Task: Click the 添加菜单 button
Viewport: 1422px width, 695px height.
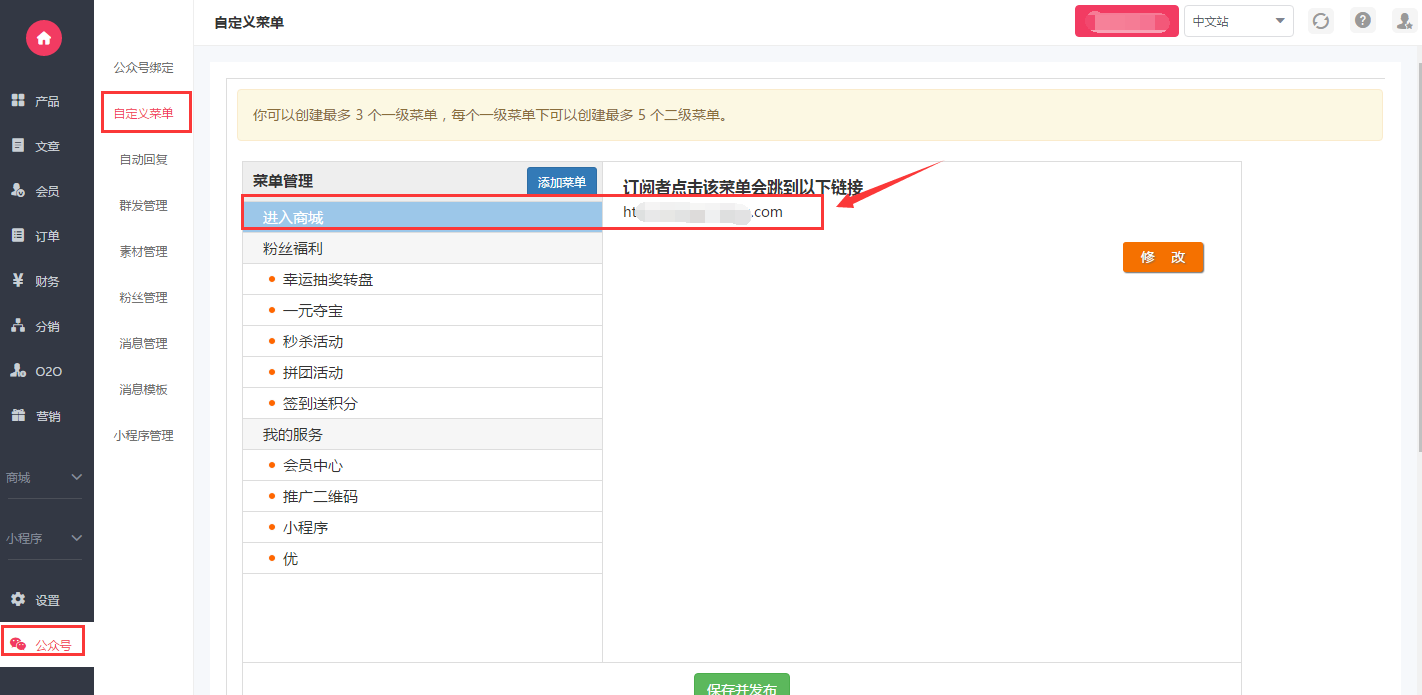Action: [x=561, y=182]
